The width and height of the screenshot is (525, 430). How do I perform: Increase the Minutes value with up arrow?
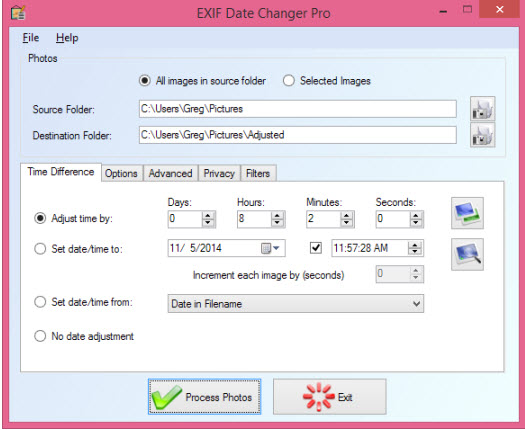point(347,215)
